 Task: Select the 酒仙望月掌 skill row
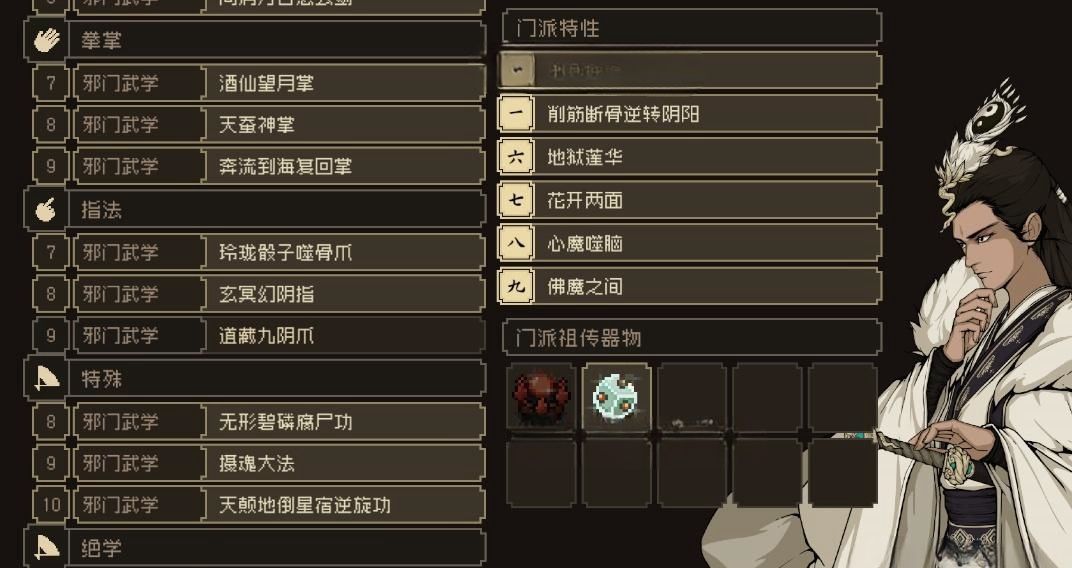(259, 83)
